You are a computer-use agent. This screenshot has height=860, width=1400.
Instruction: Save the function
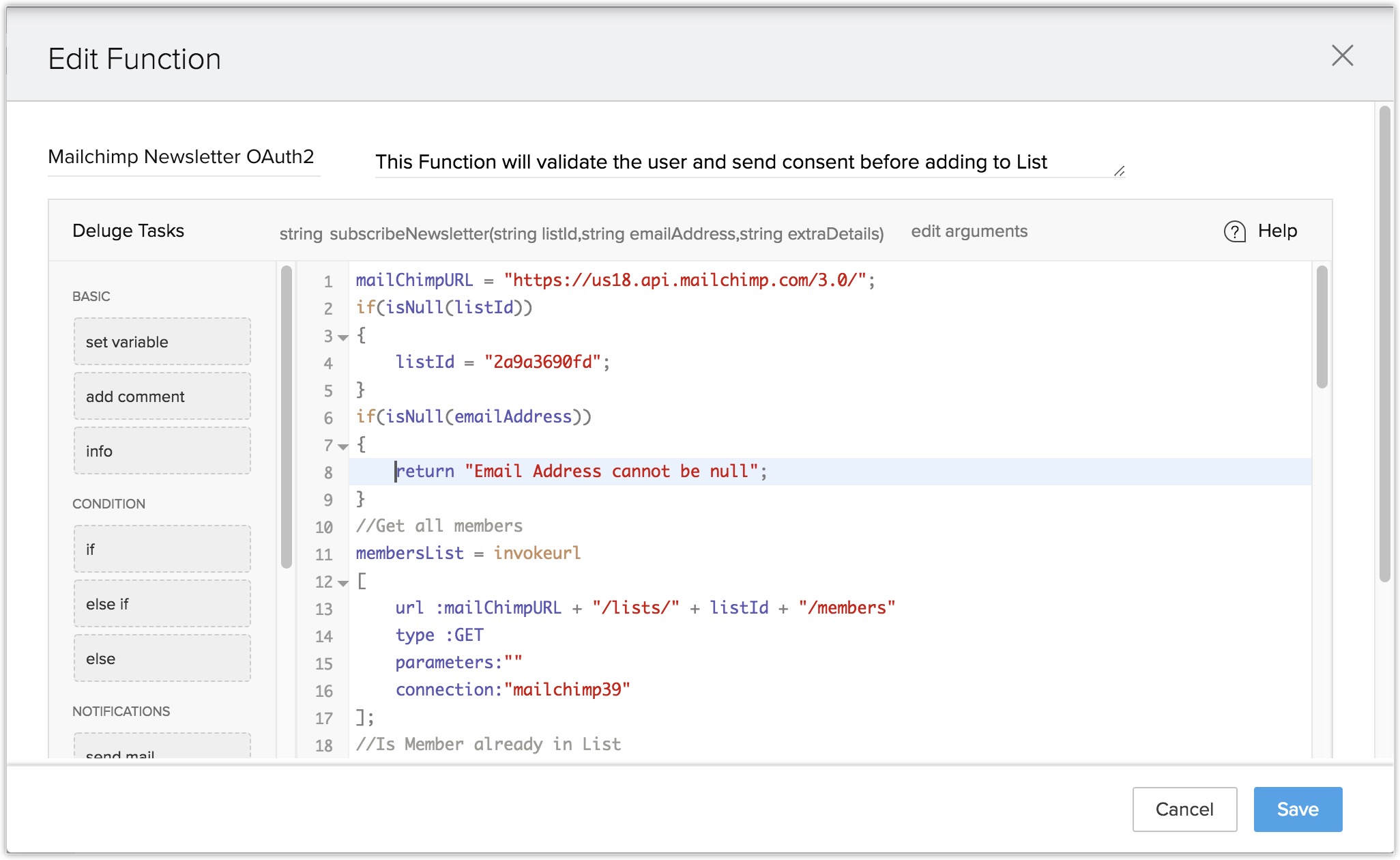pyautogui.click(x=1297, y=809)
